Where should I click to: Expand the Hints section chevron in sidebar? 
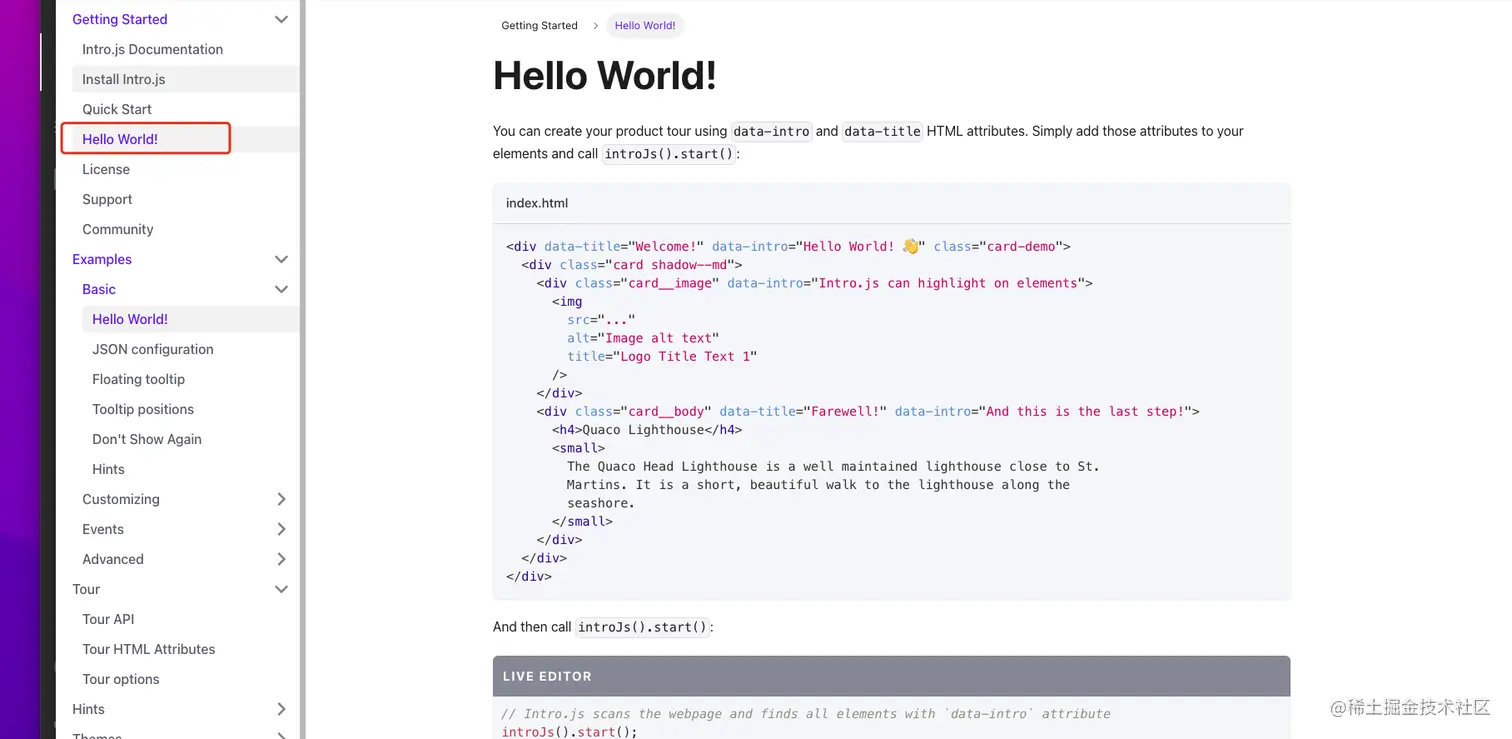click(x=281, y=709)
